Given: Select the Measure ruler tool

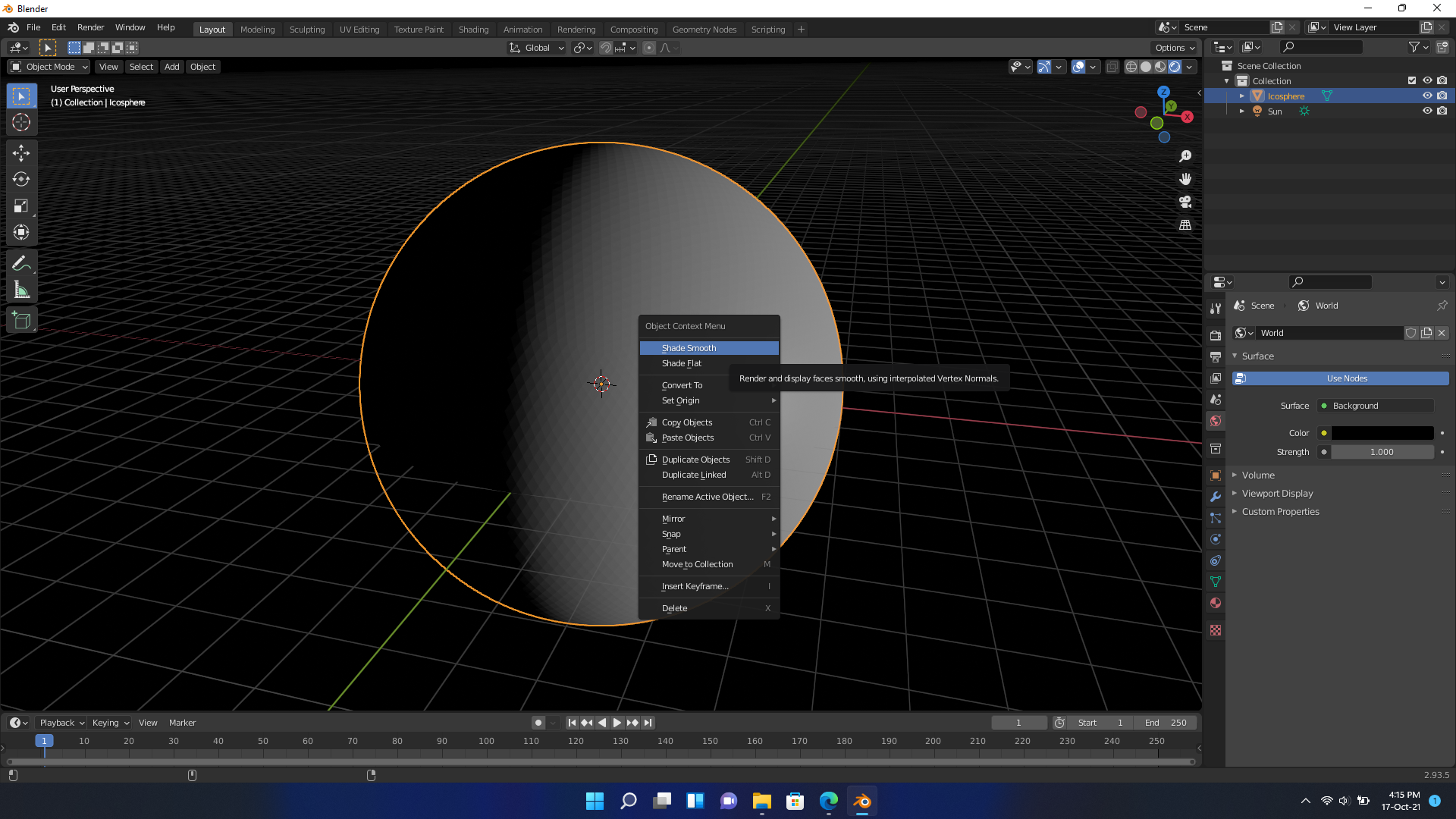Looking at the screenshot, I should [x=21, y=290].
